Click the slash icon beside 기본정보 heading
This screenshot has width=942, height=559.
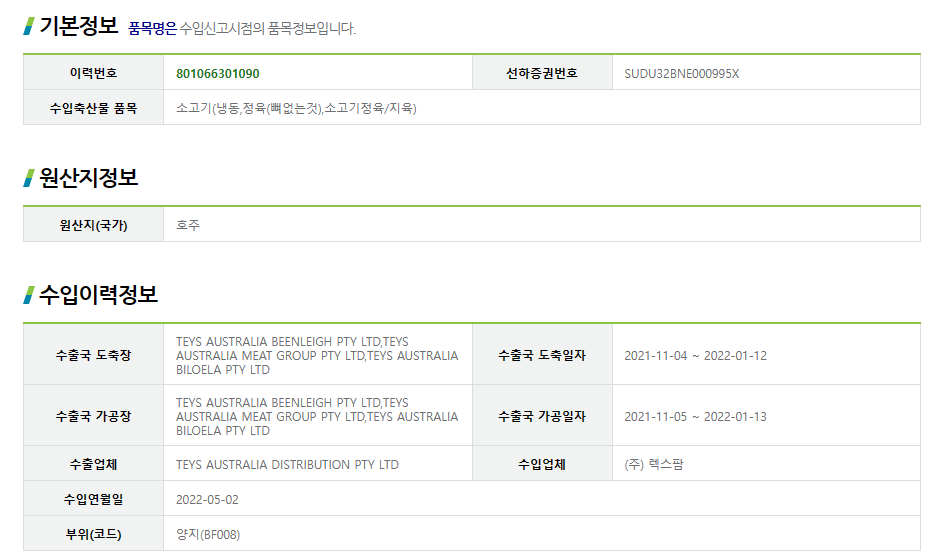[x=29, y=26]
